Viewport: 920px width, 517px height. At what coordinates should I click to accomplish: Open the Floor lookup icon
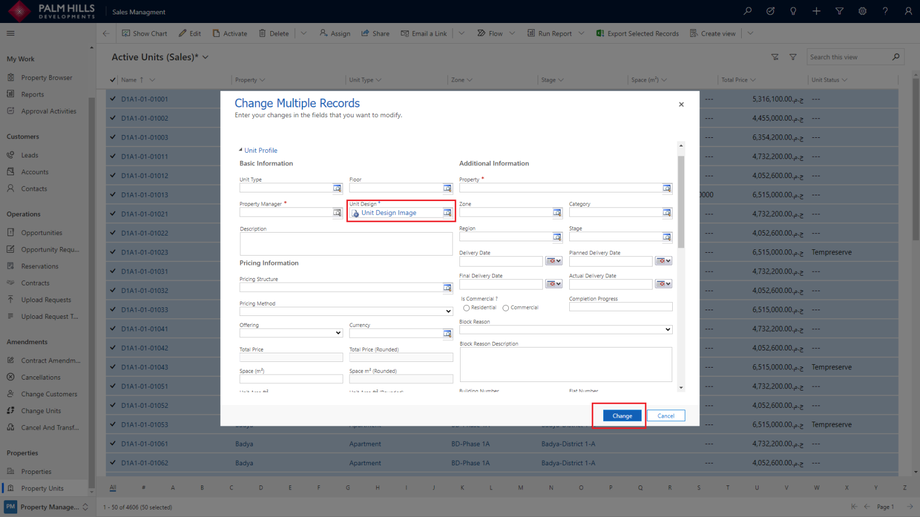point(447,188)
